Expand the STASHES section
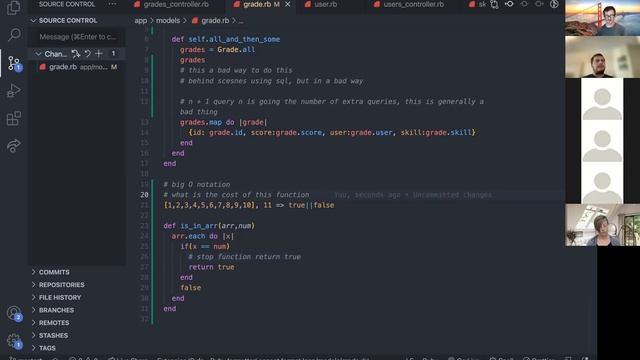Viewport: 640px width, 360px height. coord(78,335)
